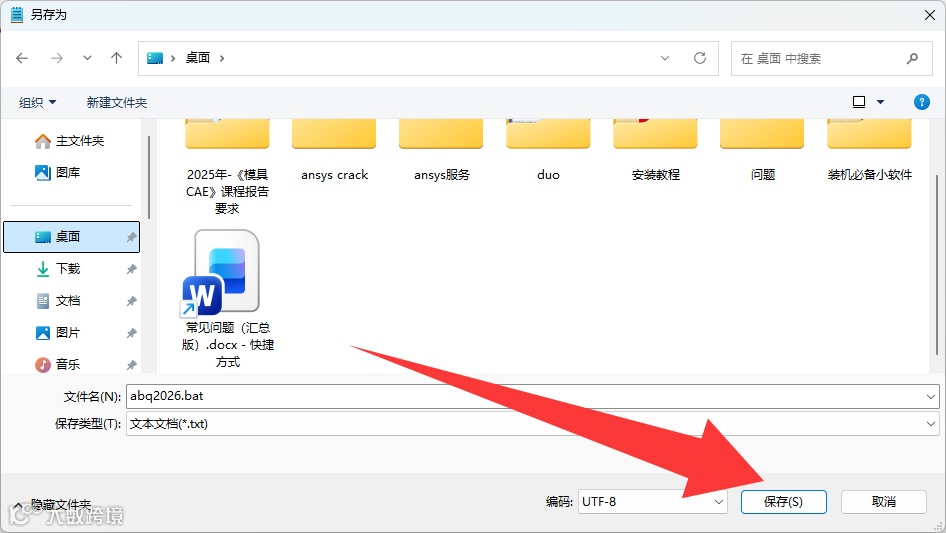Viewport: 946px width, 533px height.
Task: Go forward with the right arrow
Action: tap(57, 58)
